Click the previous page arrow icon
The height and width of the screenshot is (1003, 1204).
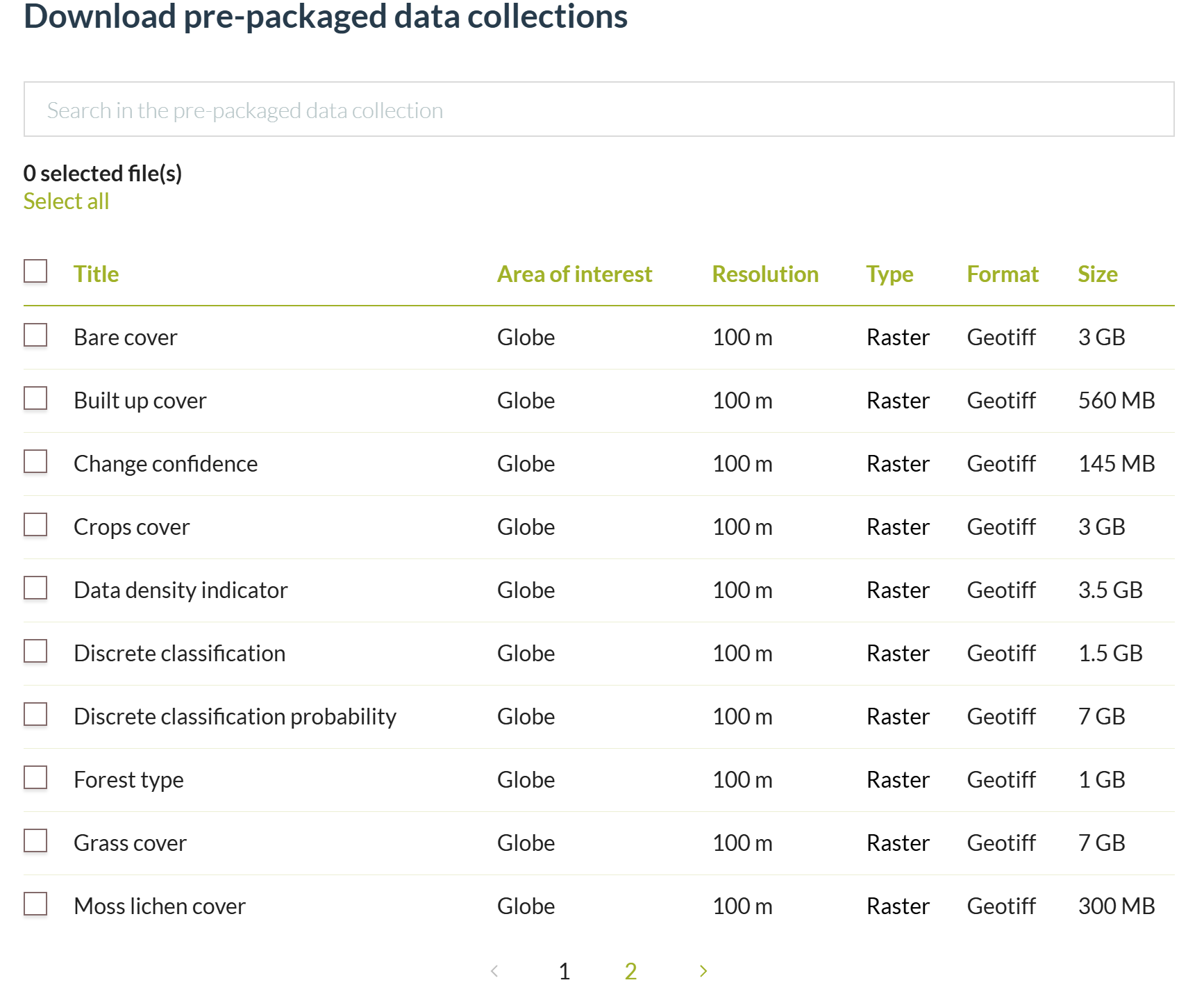(494, 971)
